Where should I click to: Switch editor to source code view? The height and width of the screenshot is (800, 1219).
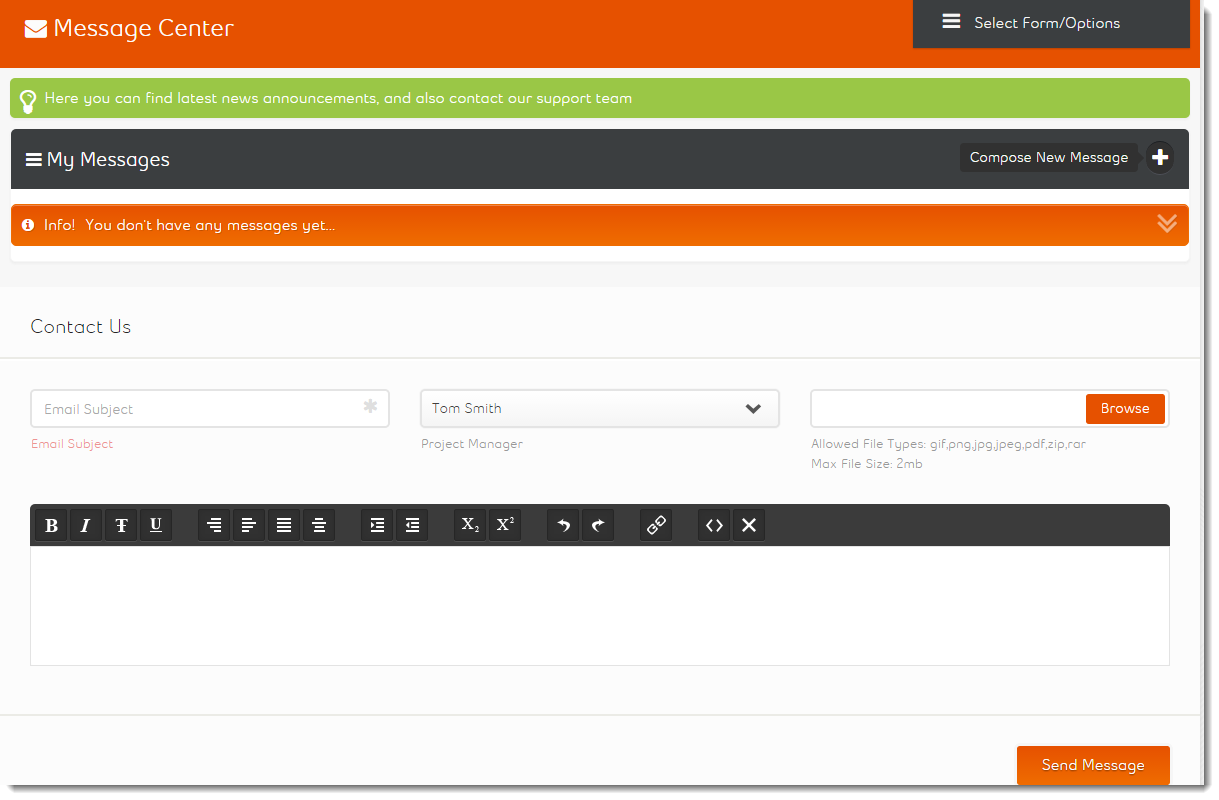(x=714, y=525)
